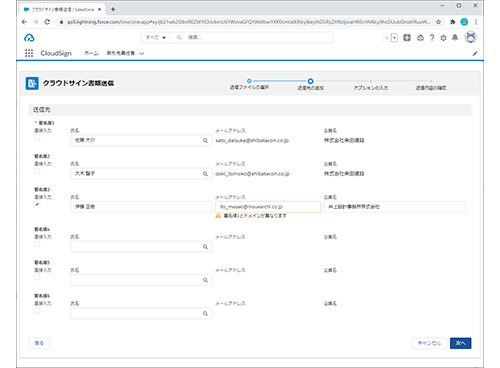Uncheck direct input for signer 3
This screenshot has width=500, height=368.
[x=37, y=204]
